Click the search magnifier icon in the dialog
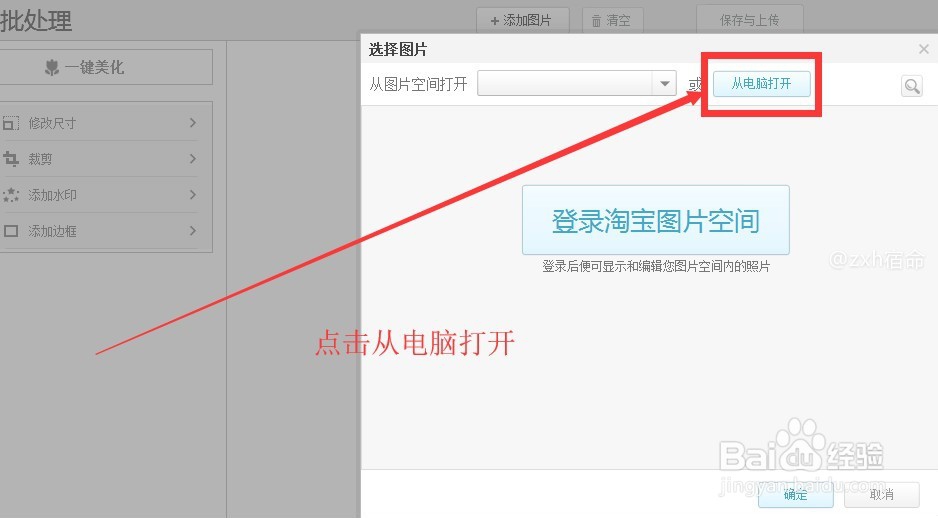Viewport: 938px width, 518px height. [x=912, y=86]
